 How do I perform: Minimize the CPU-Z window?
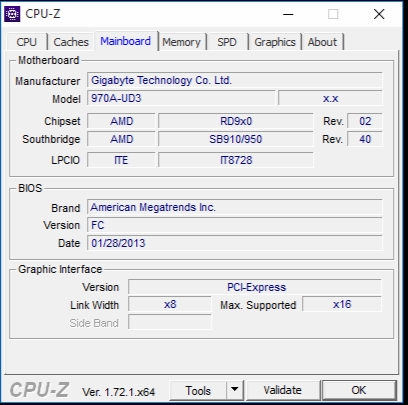[288, 14]
